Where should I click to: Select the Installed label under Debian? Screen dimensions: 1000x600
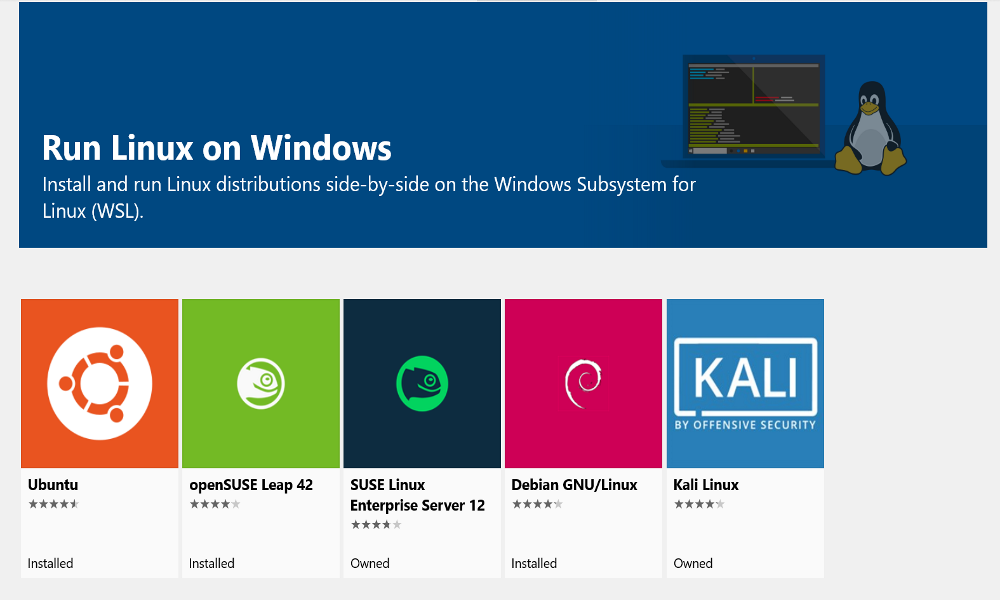pyautogui.click(x=533, y=563)
